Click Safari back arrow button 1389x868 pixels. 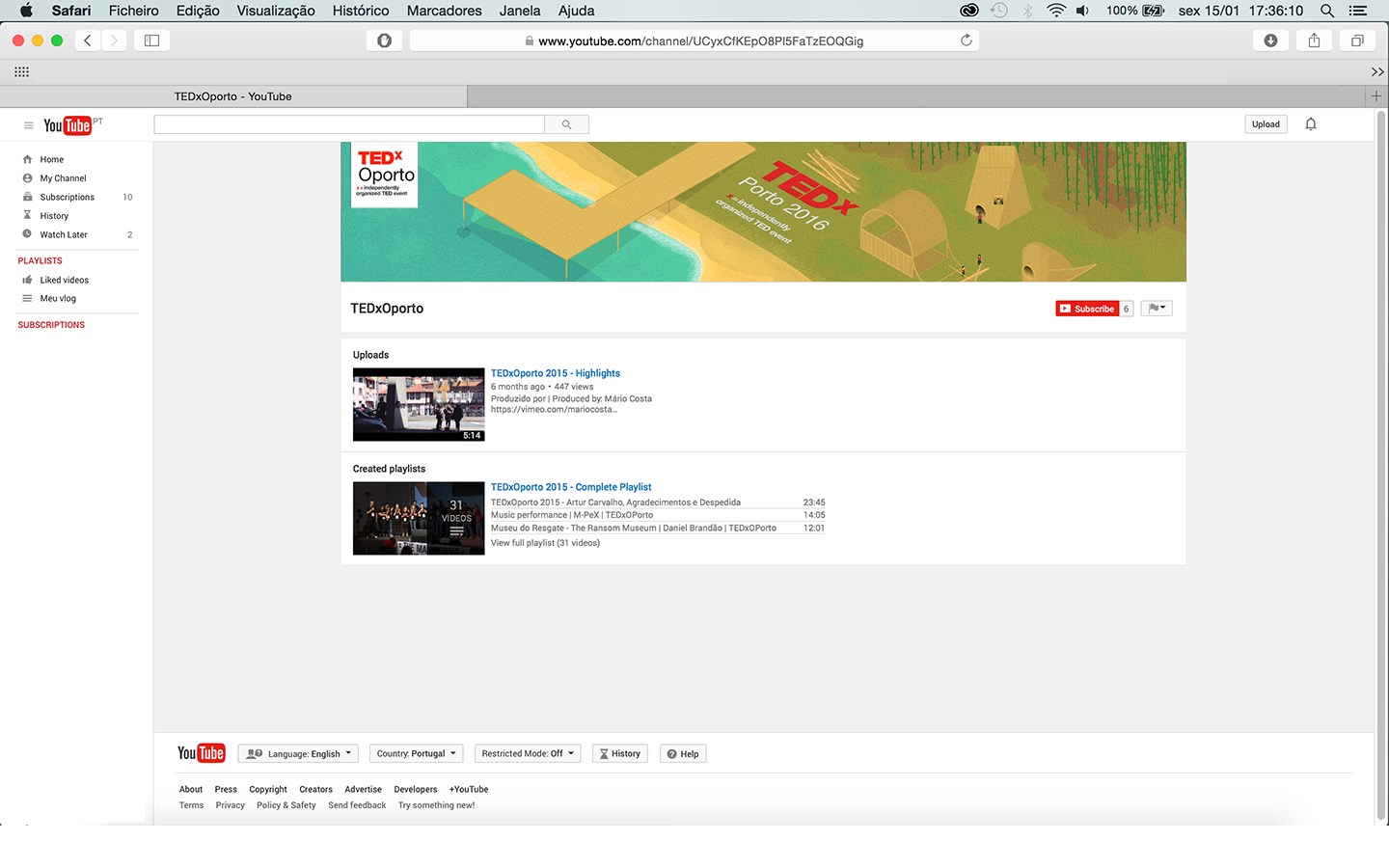coord(88,41)
